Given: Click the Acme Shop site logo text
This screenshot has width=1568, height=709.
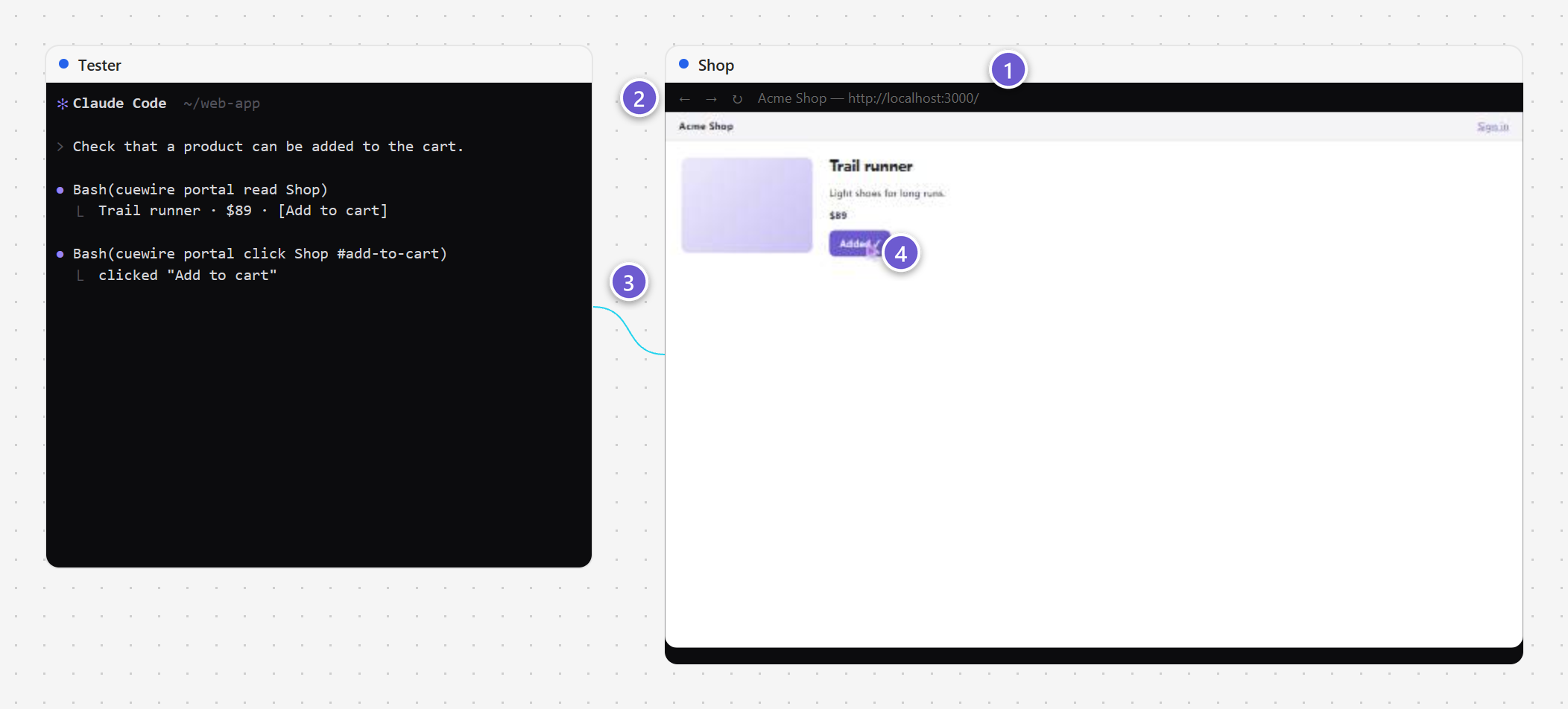Looking at the screenshot, I should [706, 127].
